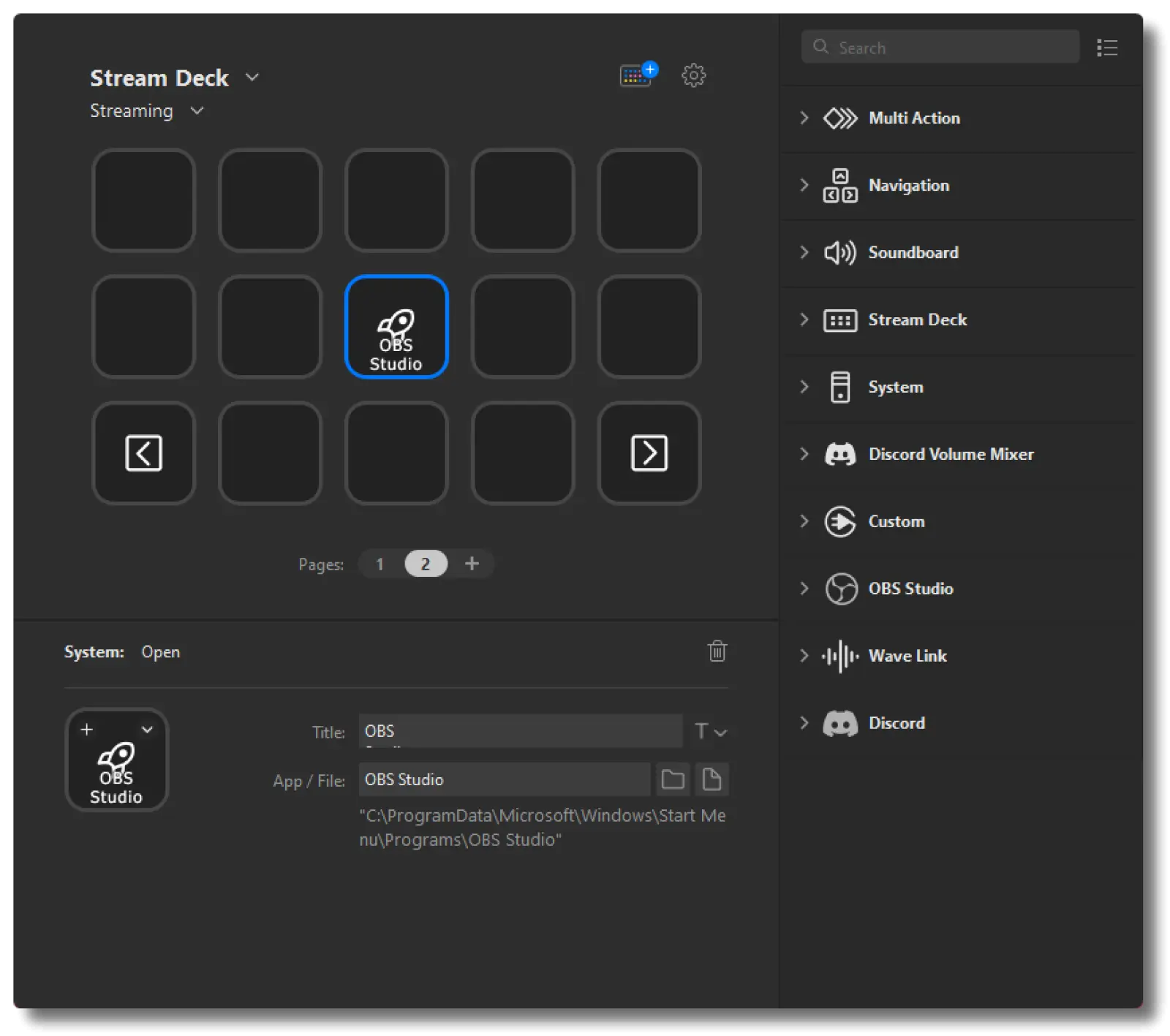Viewport: 1170px width, 1036px height.
Task: Click the folder browse icon
Action: click(673, 779)
